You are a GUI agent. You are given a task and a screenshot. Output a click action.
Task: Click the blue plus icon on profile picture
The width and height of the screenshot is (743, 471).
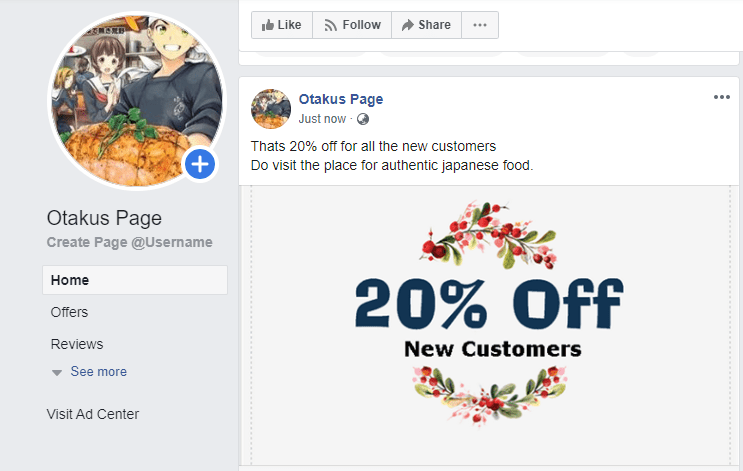coord(200,164)
